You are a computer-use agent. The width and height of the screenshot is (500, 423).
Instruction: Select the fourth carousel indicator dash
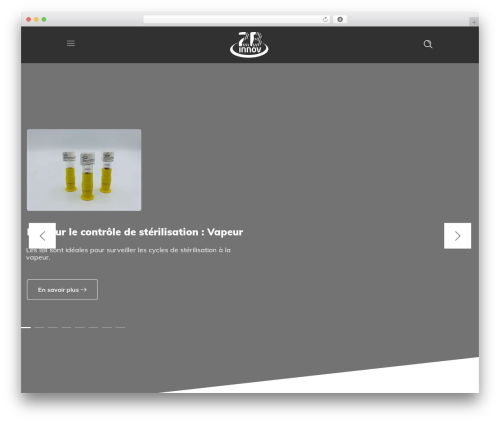click(x=66, y=327)
